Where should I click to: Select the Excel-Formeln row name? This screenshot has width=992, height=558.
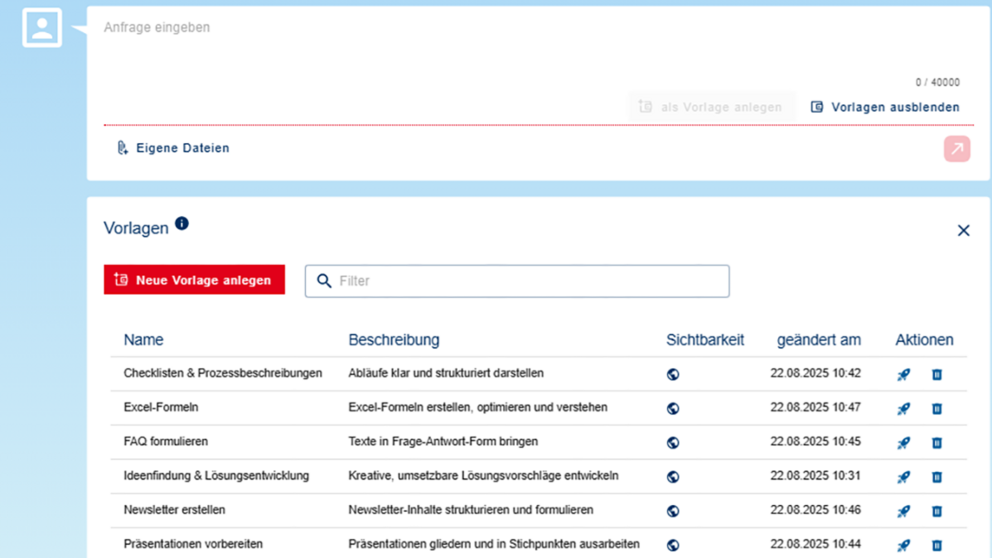(x=161, y=407)
